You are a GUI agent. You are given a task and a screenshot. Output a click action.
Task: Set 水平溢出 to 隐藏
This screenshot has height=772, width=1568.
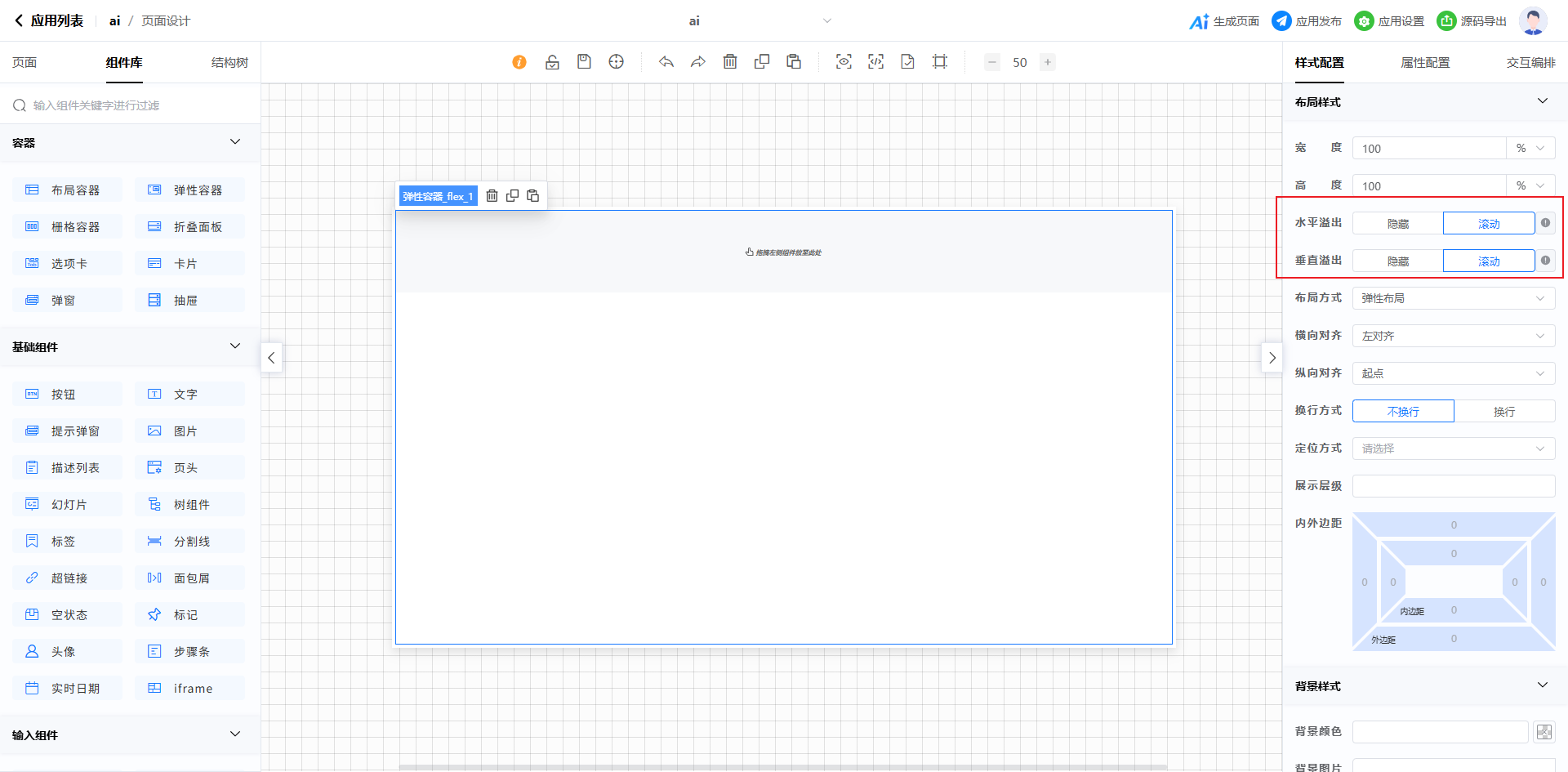tap(1397, 224)
